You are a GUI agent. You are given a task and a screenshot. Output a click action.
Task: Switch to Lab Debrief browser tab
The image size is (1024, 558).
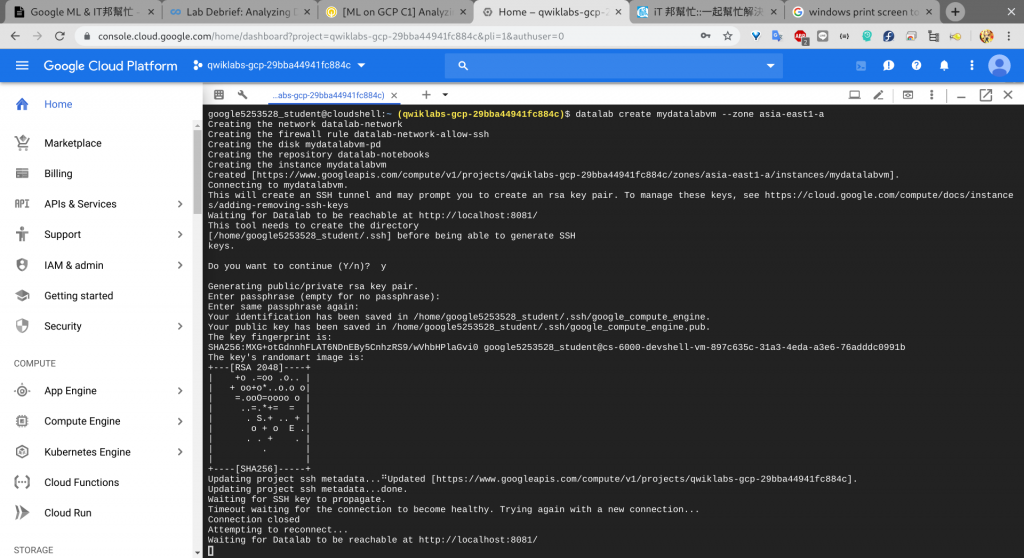pos(238,12)
